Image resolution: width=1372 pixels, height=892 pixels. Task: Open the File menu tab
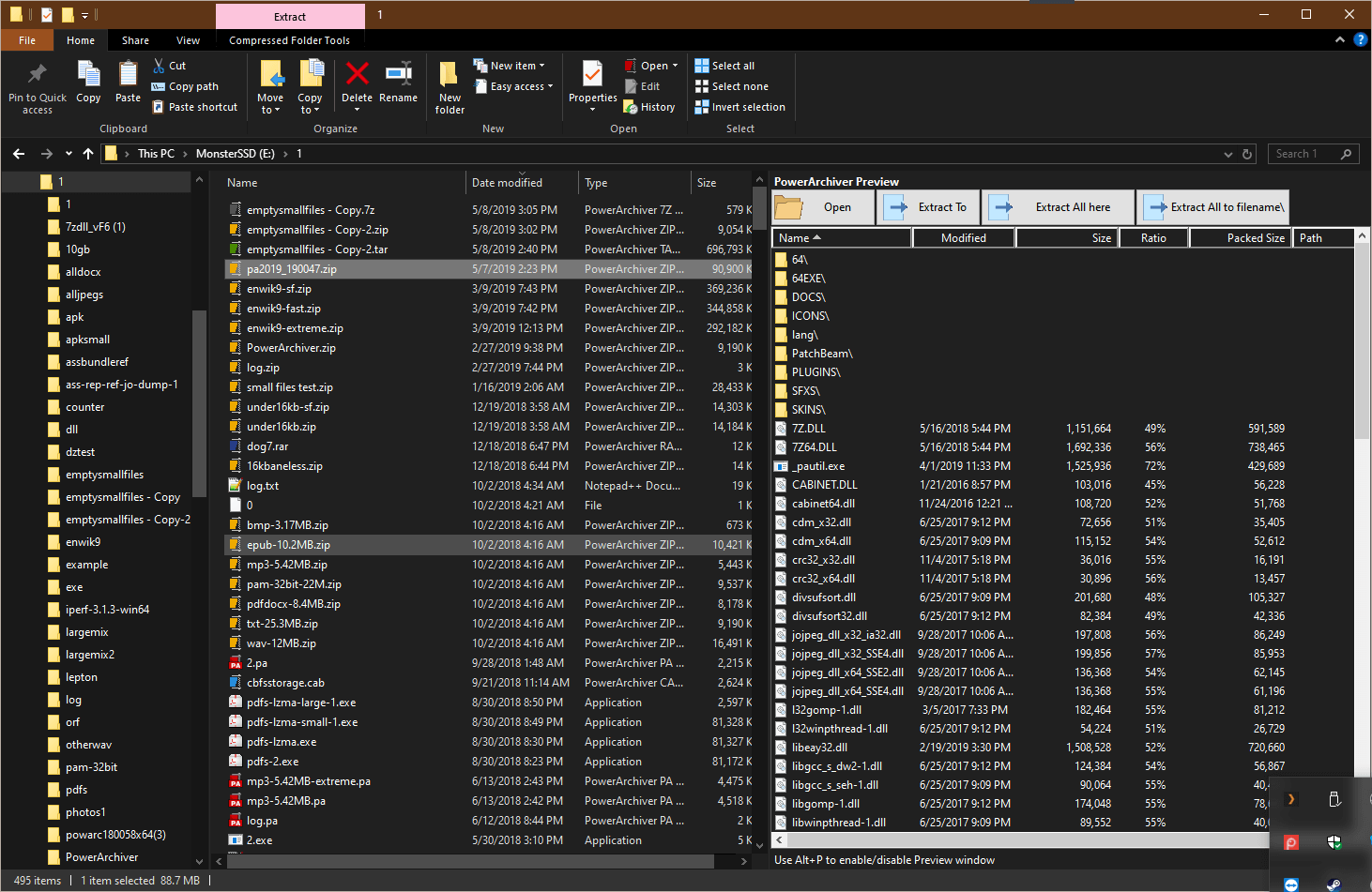click(27, 40)
